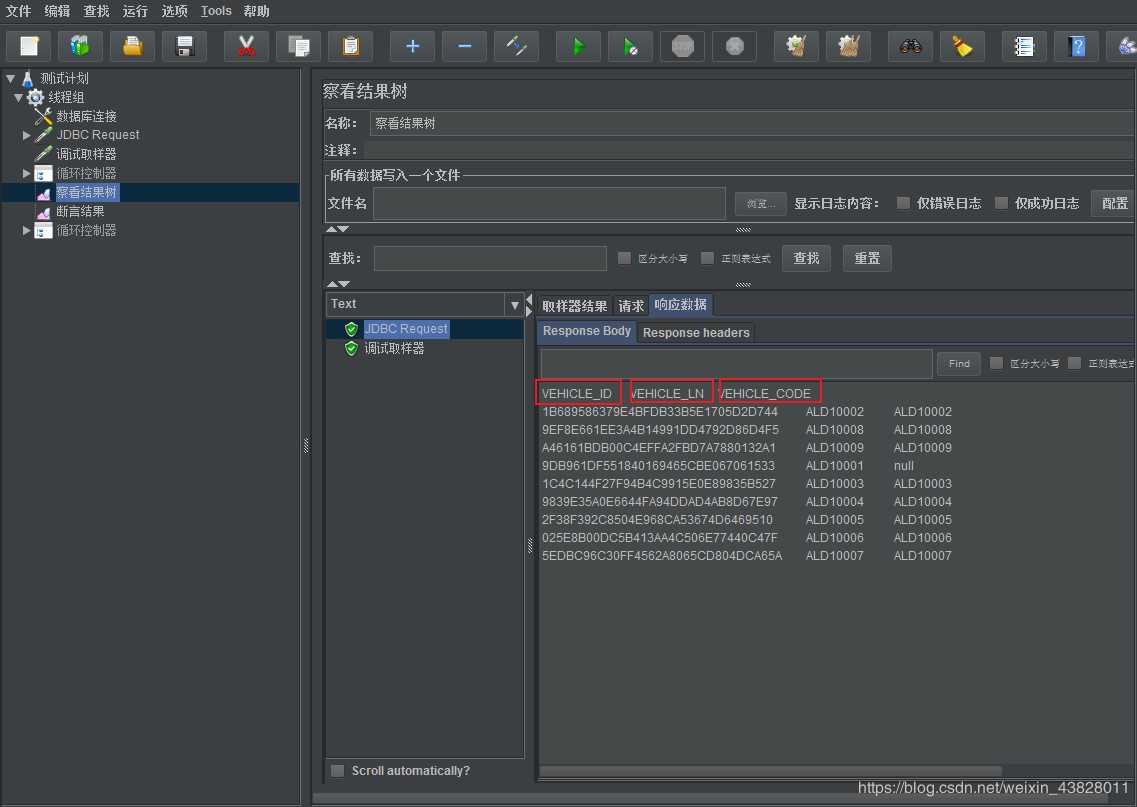This screenshot has width=1137, height=807.
Task: Click the response Find text field
Action: pyautogui.click(x=737, y=363)
